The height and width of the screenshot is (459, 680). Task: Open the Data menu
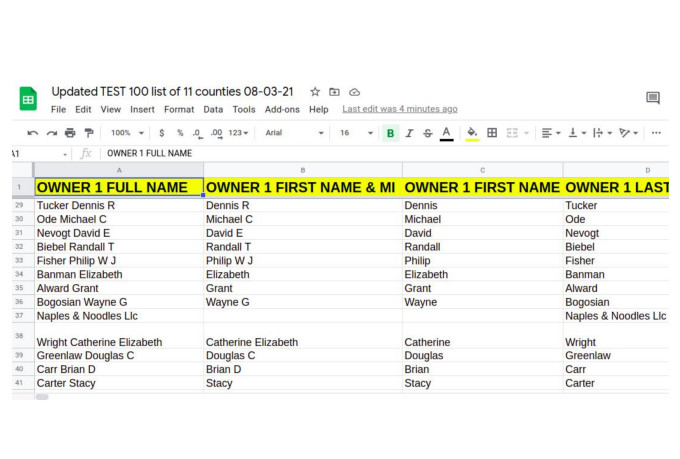(x=213, y=109)
